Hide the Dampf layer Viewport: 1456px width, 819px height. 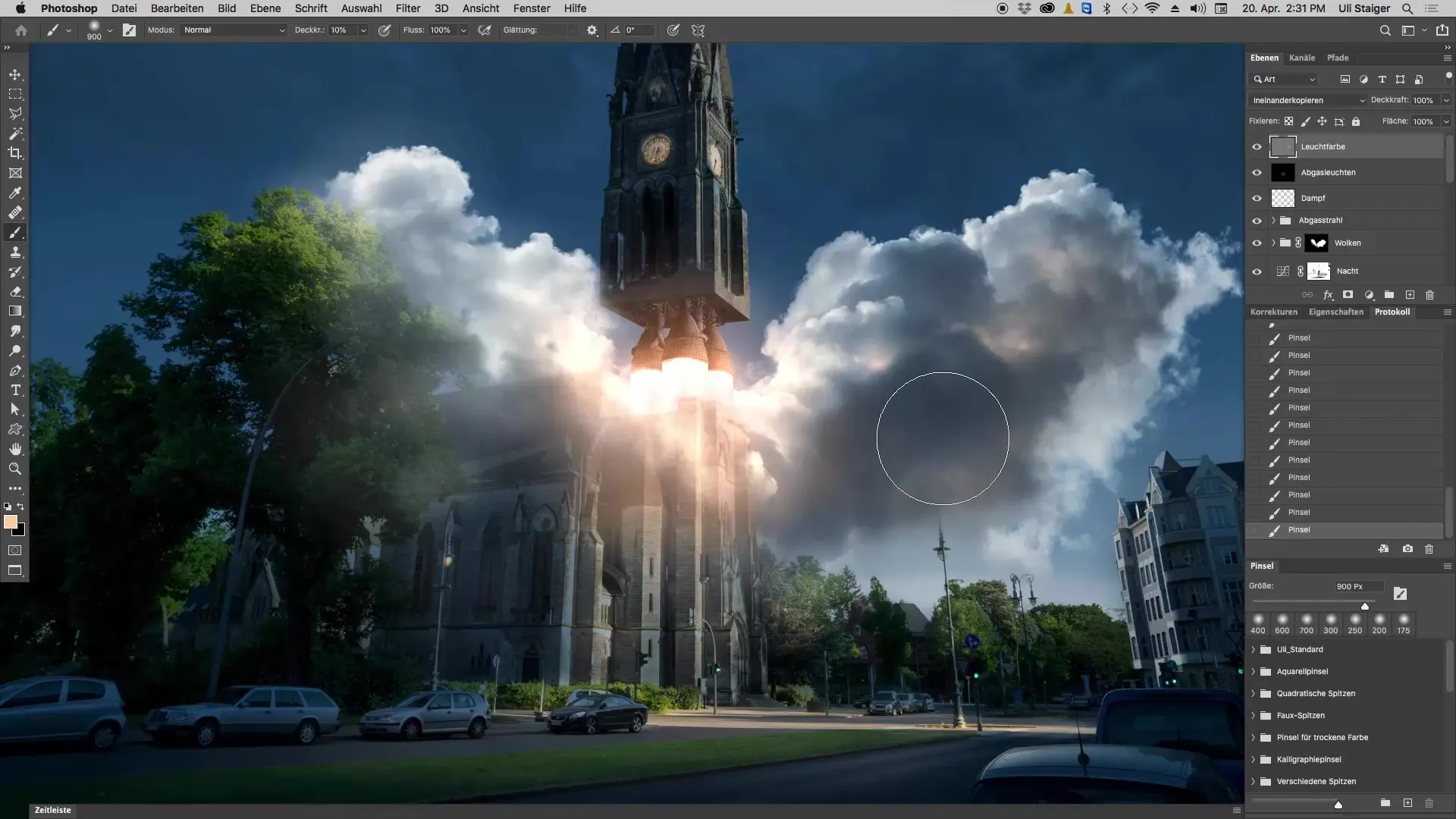tap(1257, 198)
